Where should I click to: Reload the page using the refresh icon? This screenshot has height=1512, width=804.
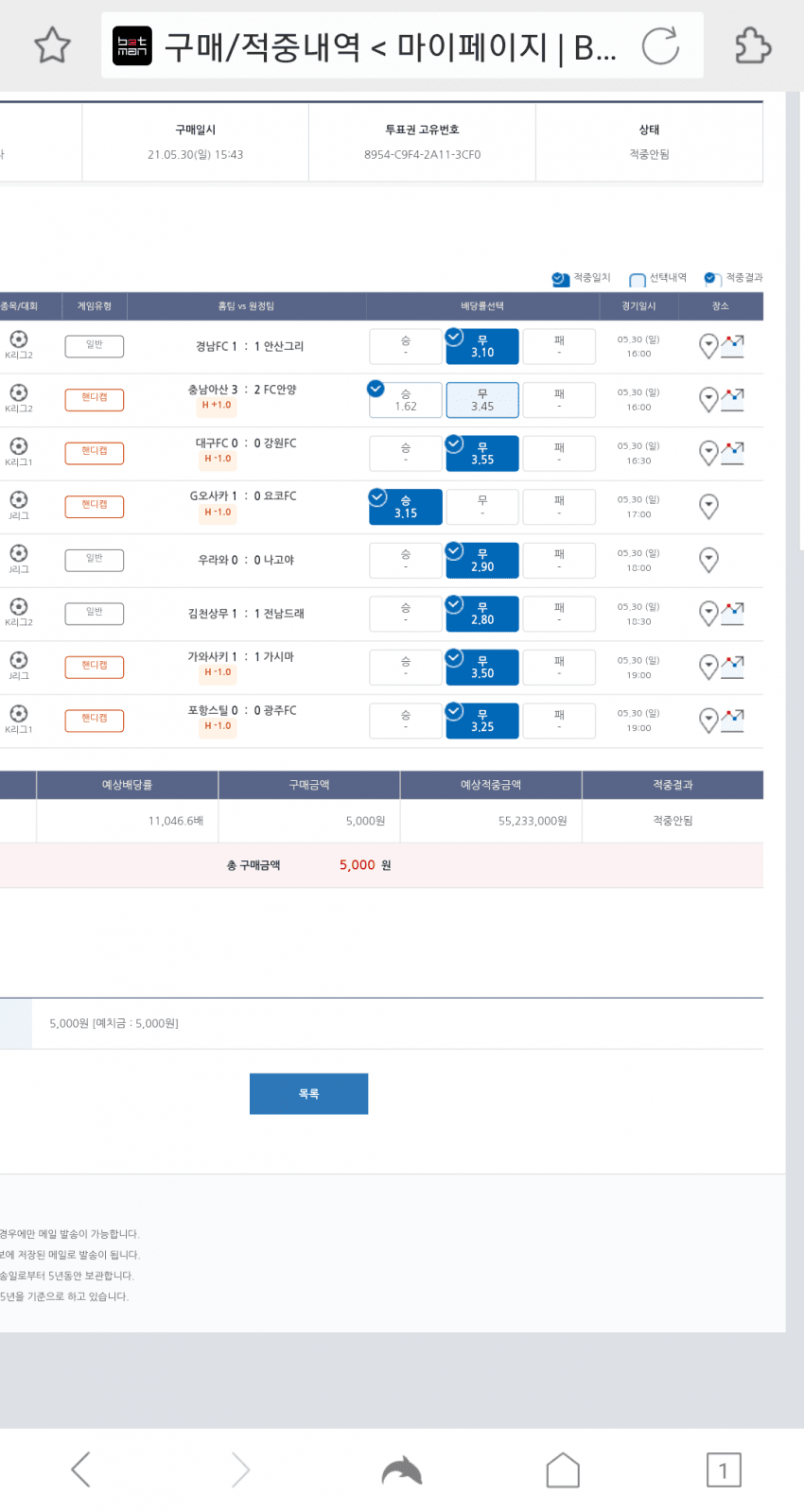(660, 45)
